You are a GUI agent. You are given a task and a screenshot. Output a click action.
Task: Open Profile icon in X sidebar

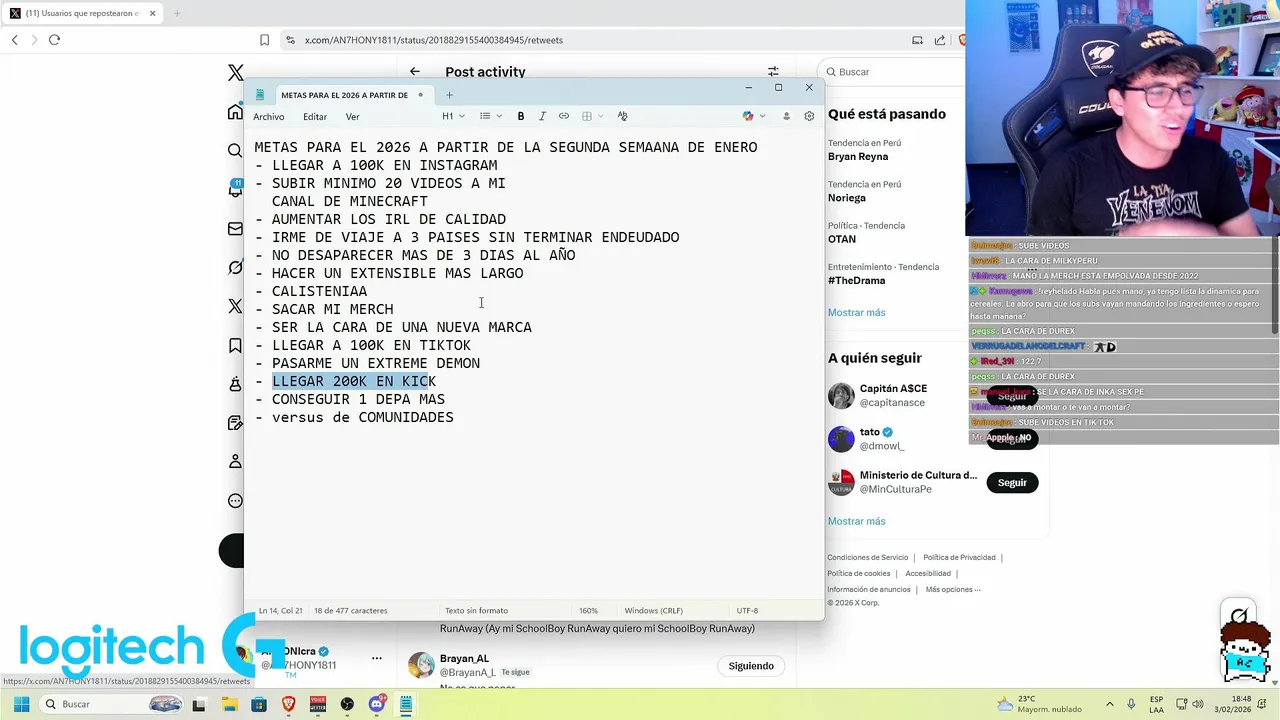click(x=235, y=462)
